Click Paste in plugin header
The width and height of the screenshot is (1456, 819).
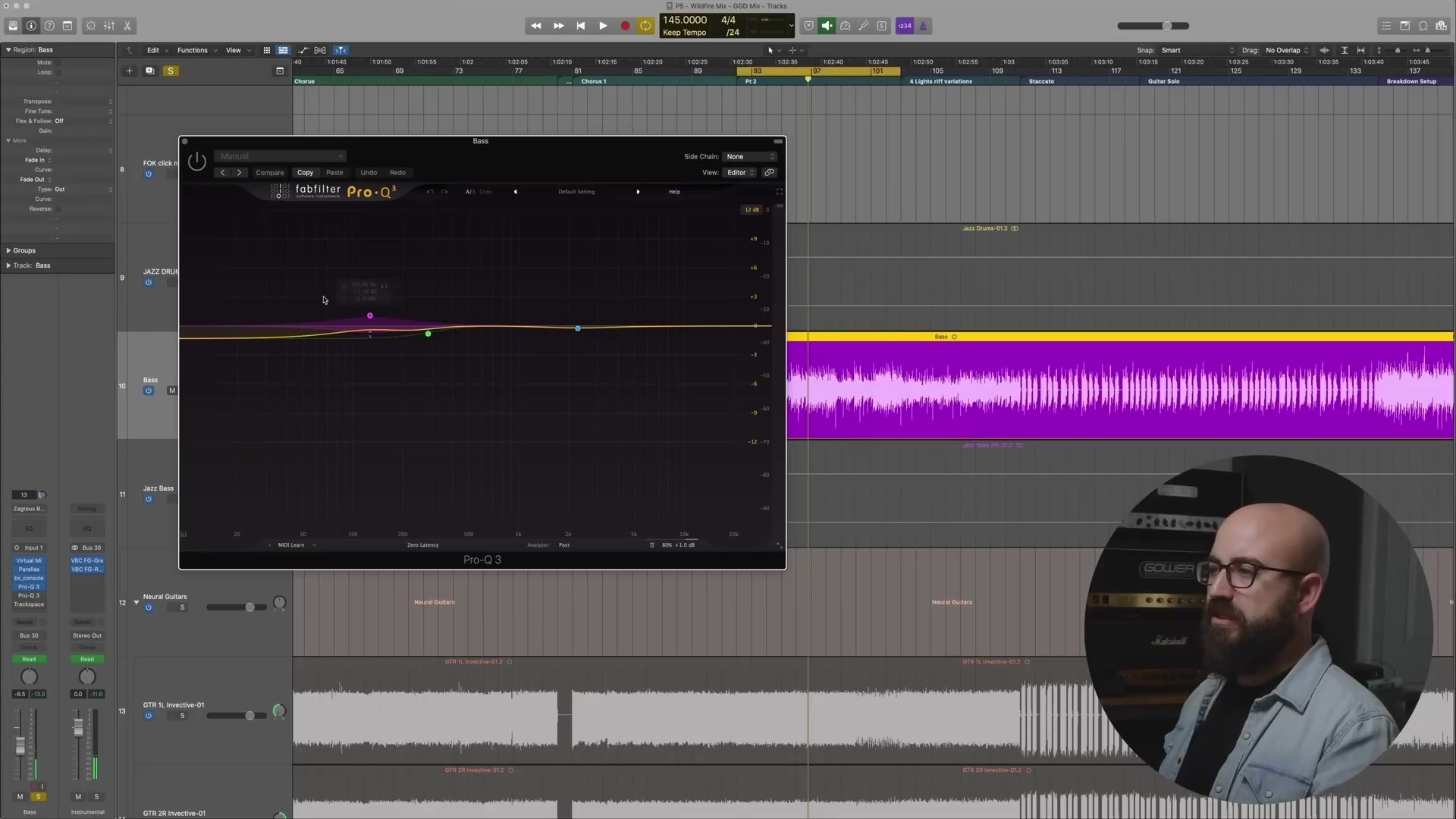pos(334,173)
